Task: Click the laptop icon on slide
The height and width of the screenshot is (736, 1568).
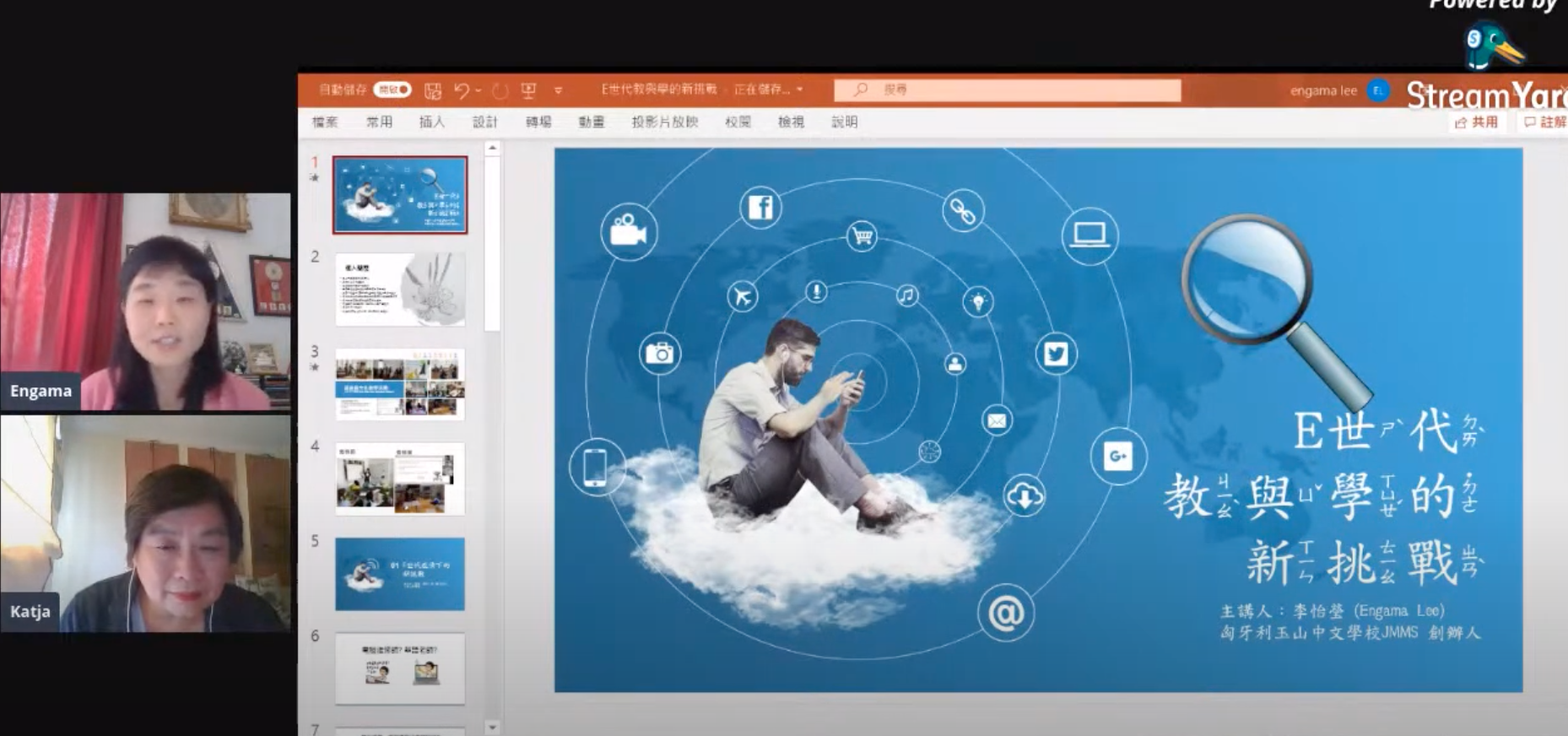Action: (1089, 235)
